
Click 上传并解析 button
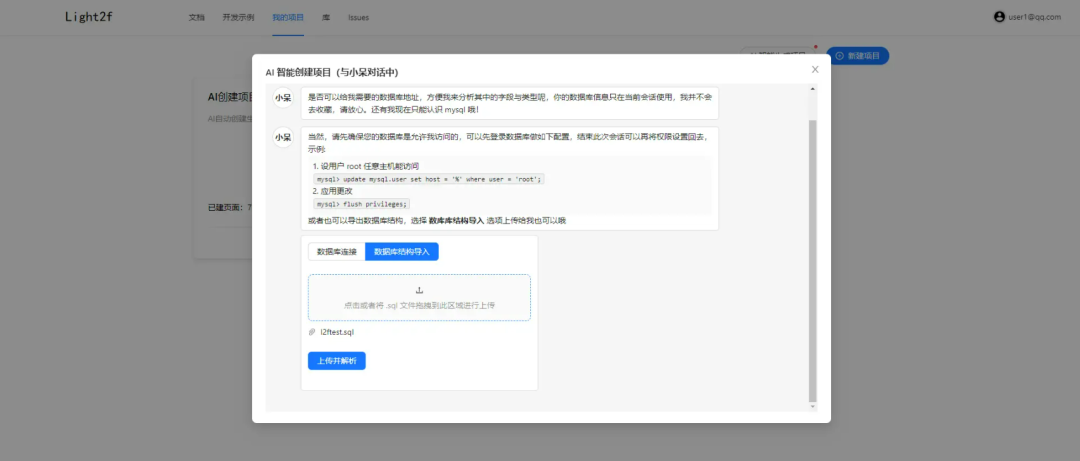[337, 361]
